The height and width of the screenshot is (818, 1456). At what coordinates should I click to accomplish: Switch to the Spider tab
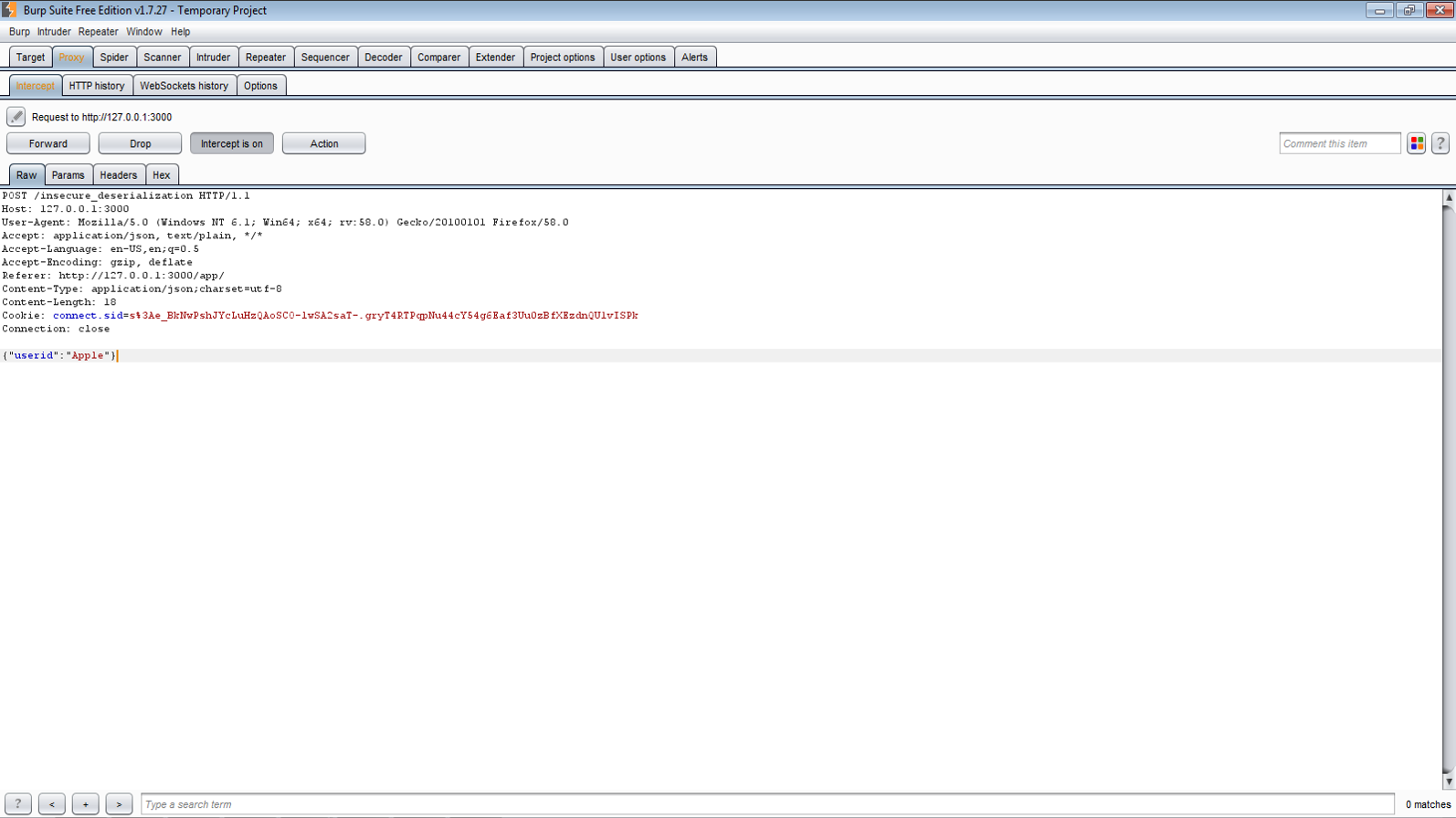click(x=114, y=57)
